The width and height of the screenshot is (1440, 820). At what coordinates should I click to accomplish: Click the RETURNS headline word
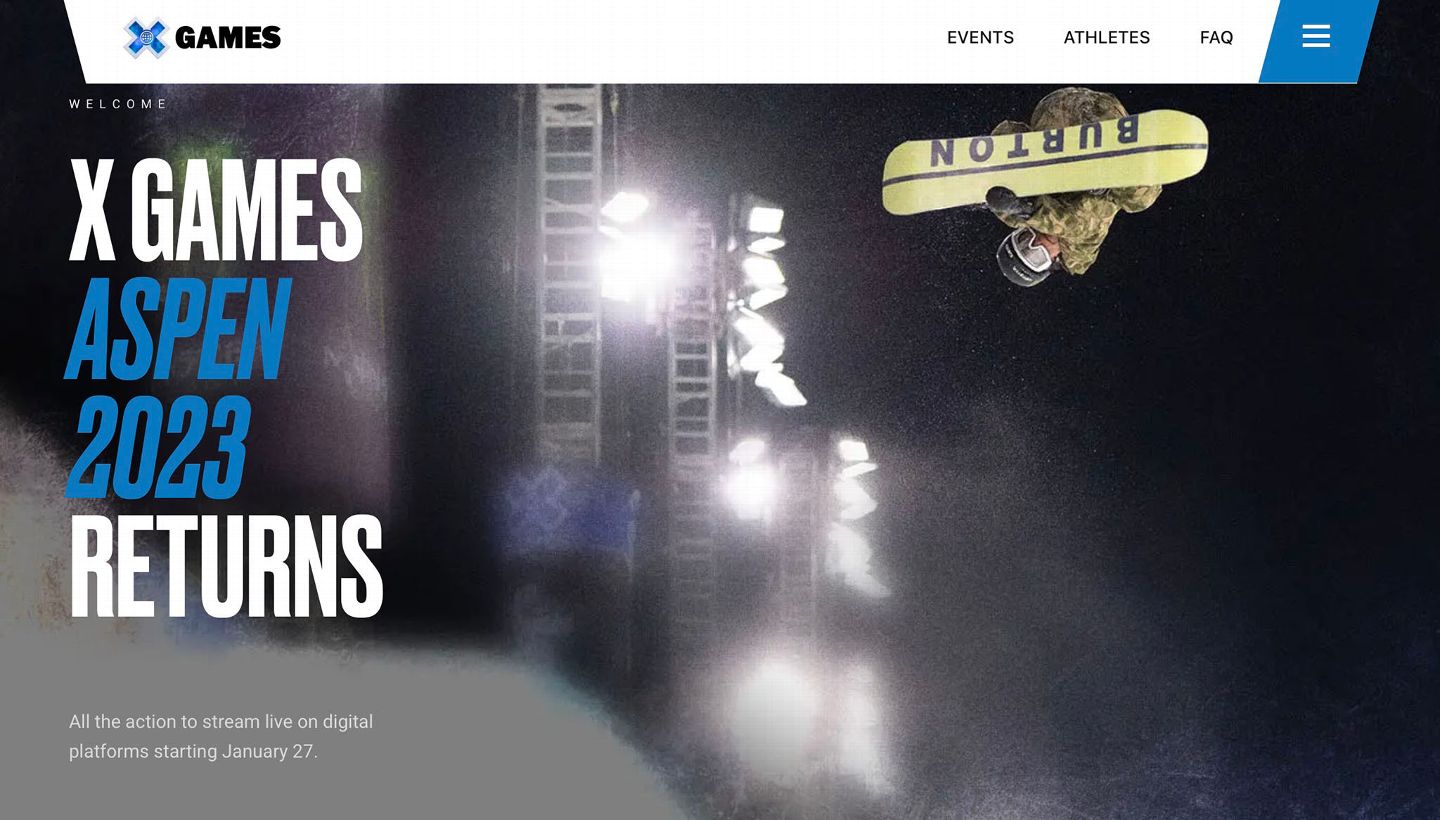click(226, 566)
